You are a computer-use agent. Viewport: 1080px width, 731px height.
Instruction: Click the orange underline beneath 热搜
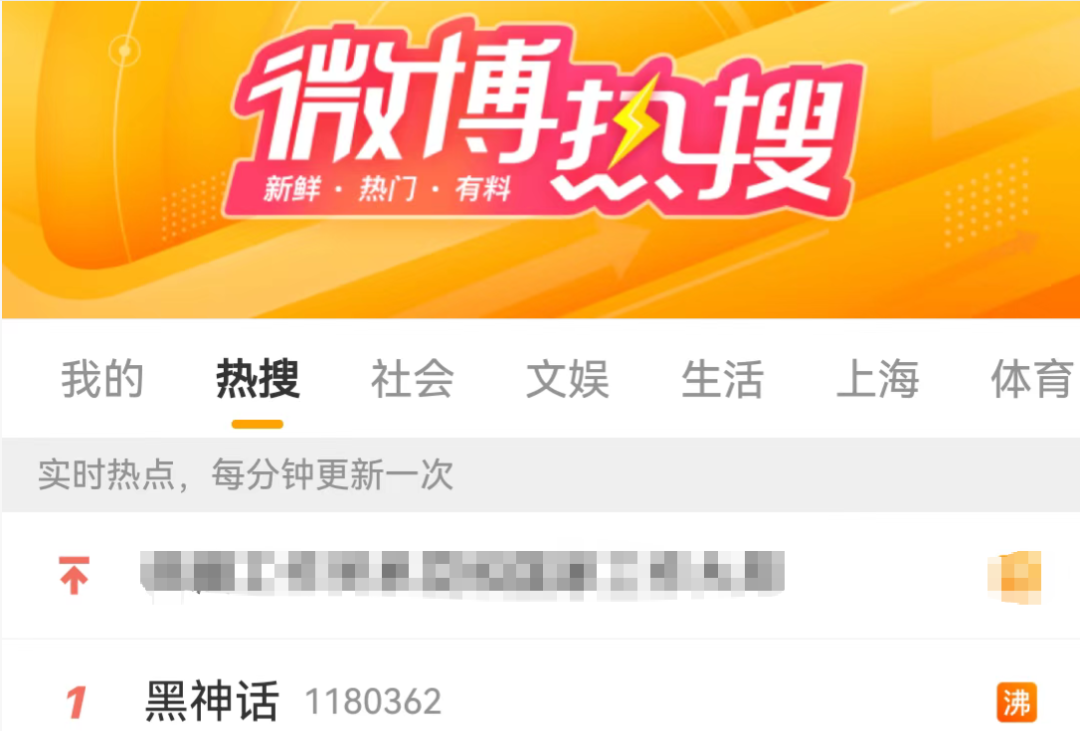coord(257,424)
